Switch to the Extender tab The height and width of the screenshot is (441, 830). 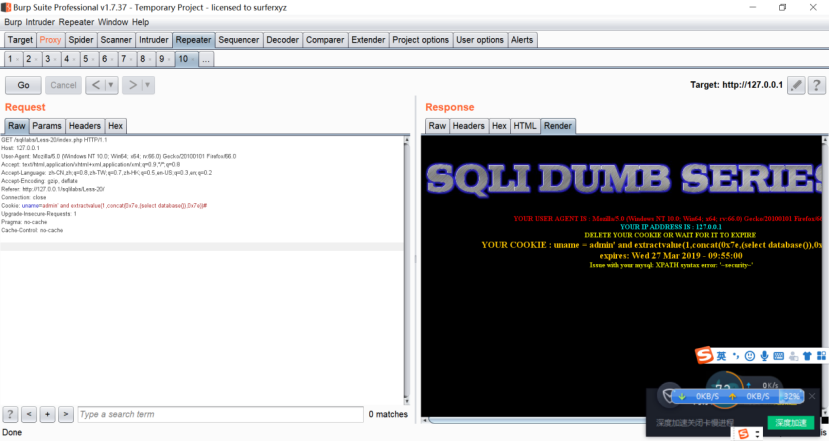(x=368, y=40)
